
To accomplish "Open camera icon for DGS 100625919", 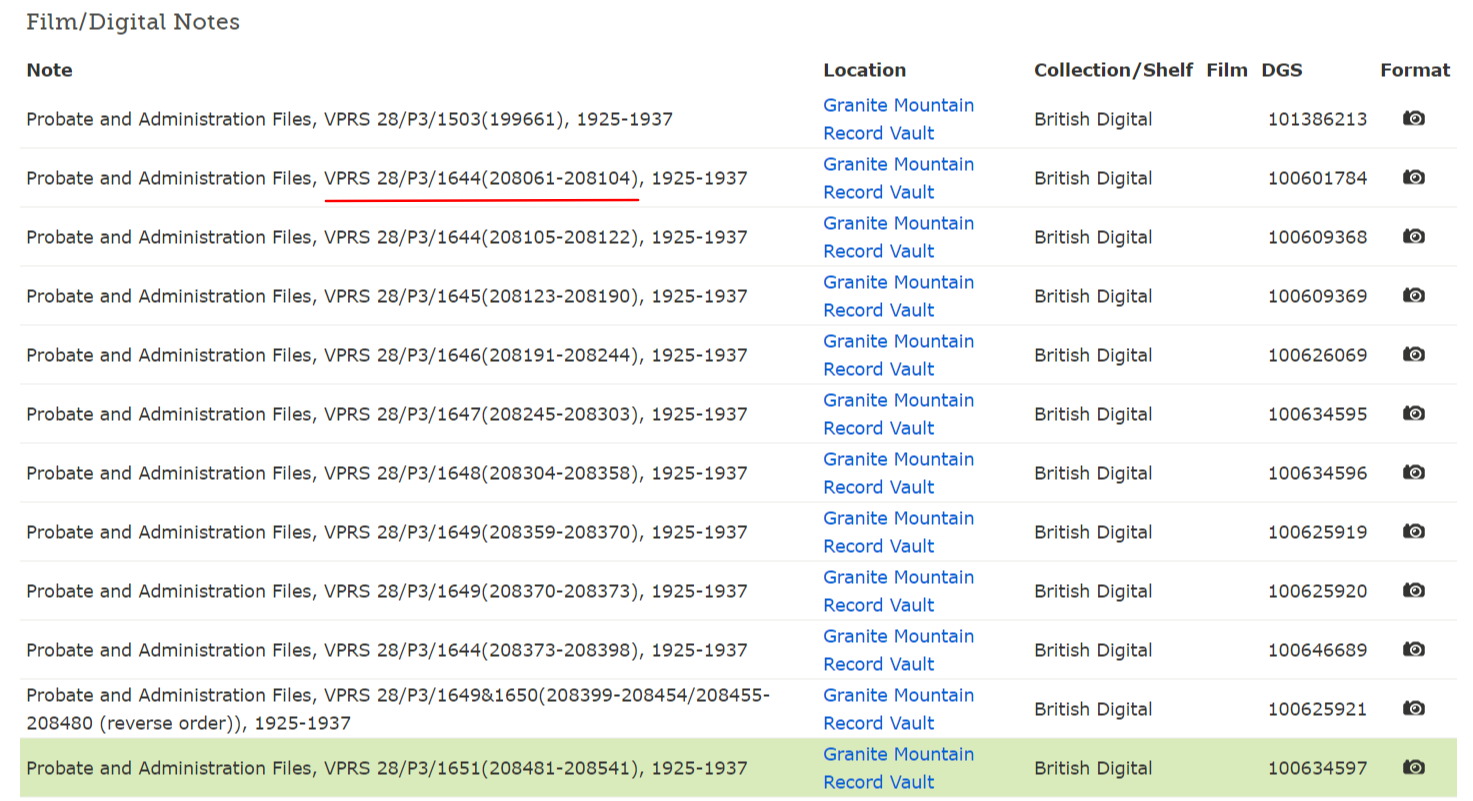I will pos(1413,531).
